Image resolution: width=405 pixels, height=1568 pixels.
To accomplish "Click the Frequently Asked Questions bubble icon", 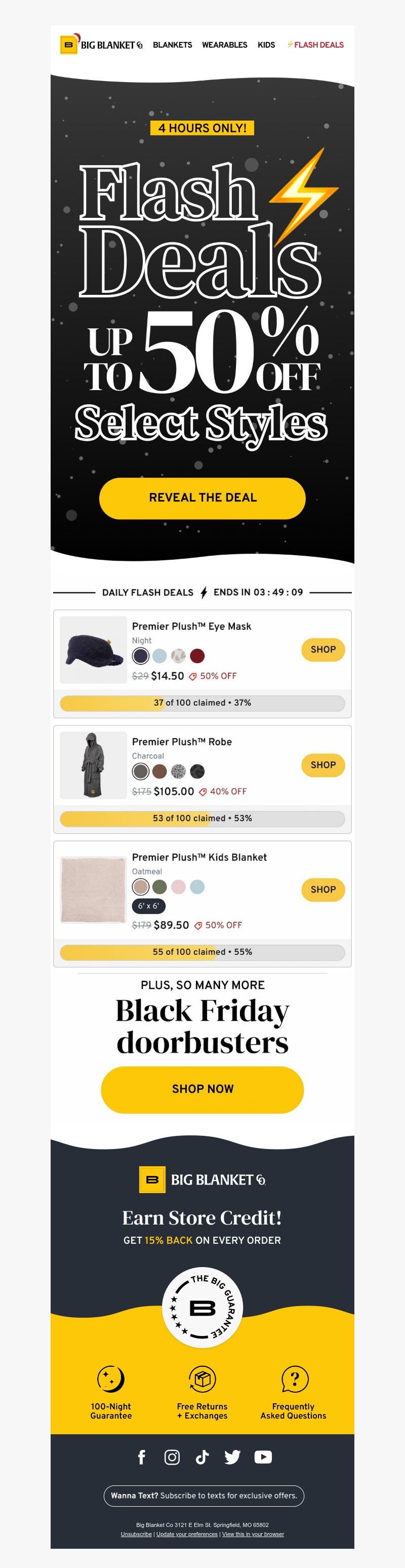I will (x=294, y=1379).
